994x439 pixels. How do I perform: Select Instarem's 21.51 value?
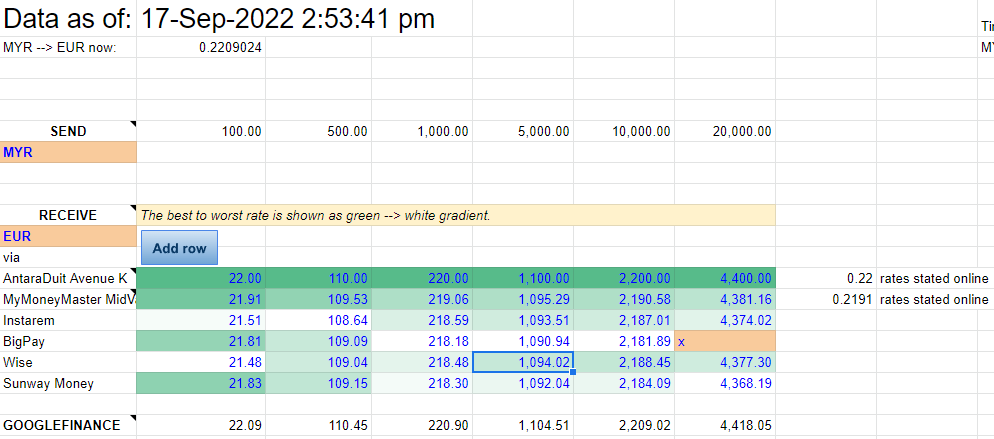[x=201, y=320]
